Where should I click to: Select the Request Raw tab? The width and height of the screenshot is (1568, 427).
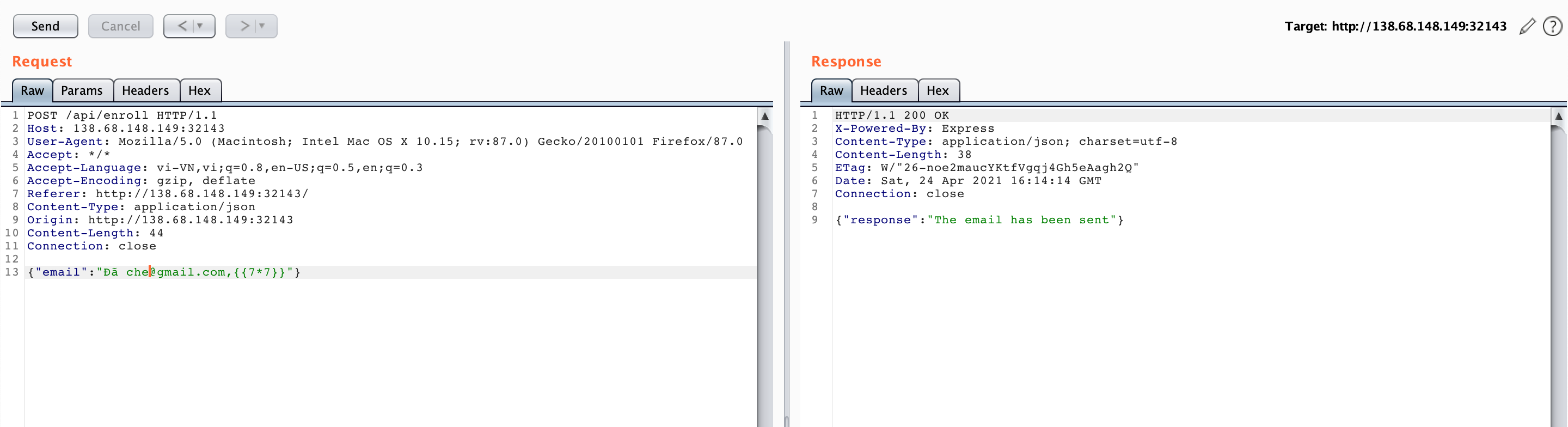click(32, 91)
